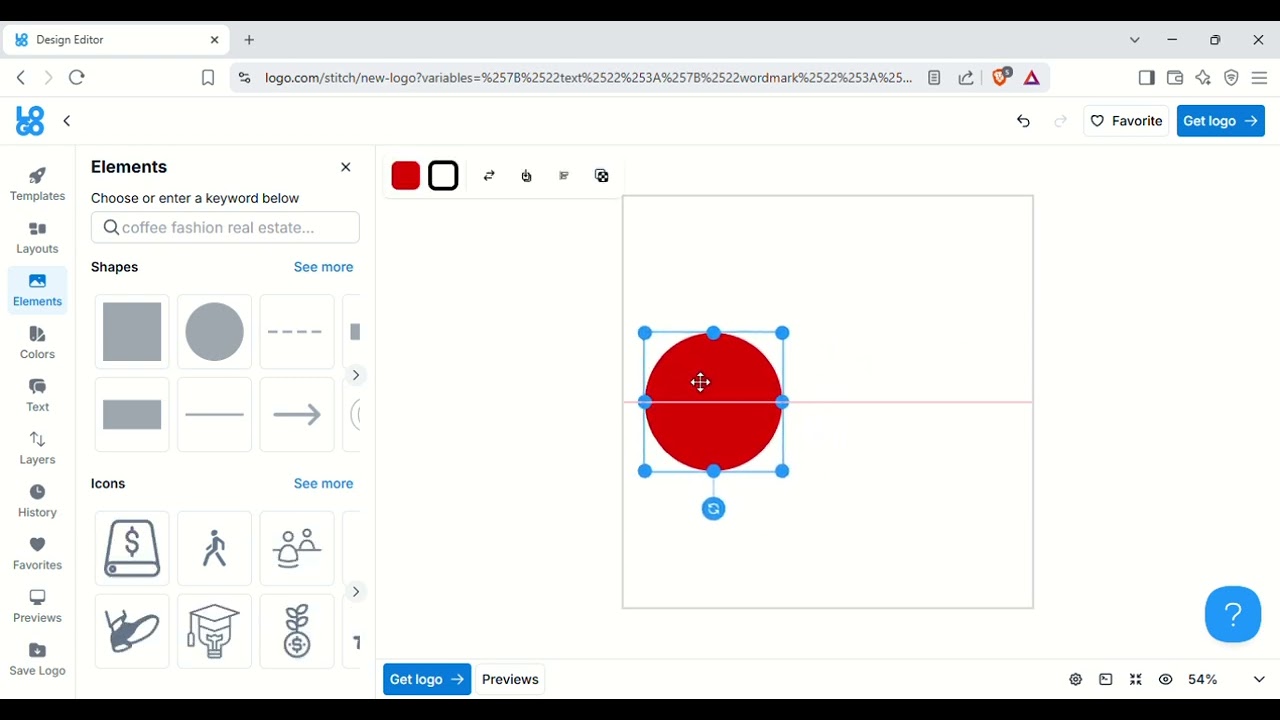The width and height of the screenshot is (1280, 720).
Task: Click the swap arrows toolbar icon
Action: pos(489,176)
